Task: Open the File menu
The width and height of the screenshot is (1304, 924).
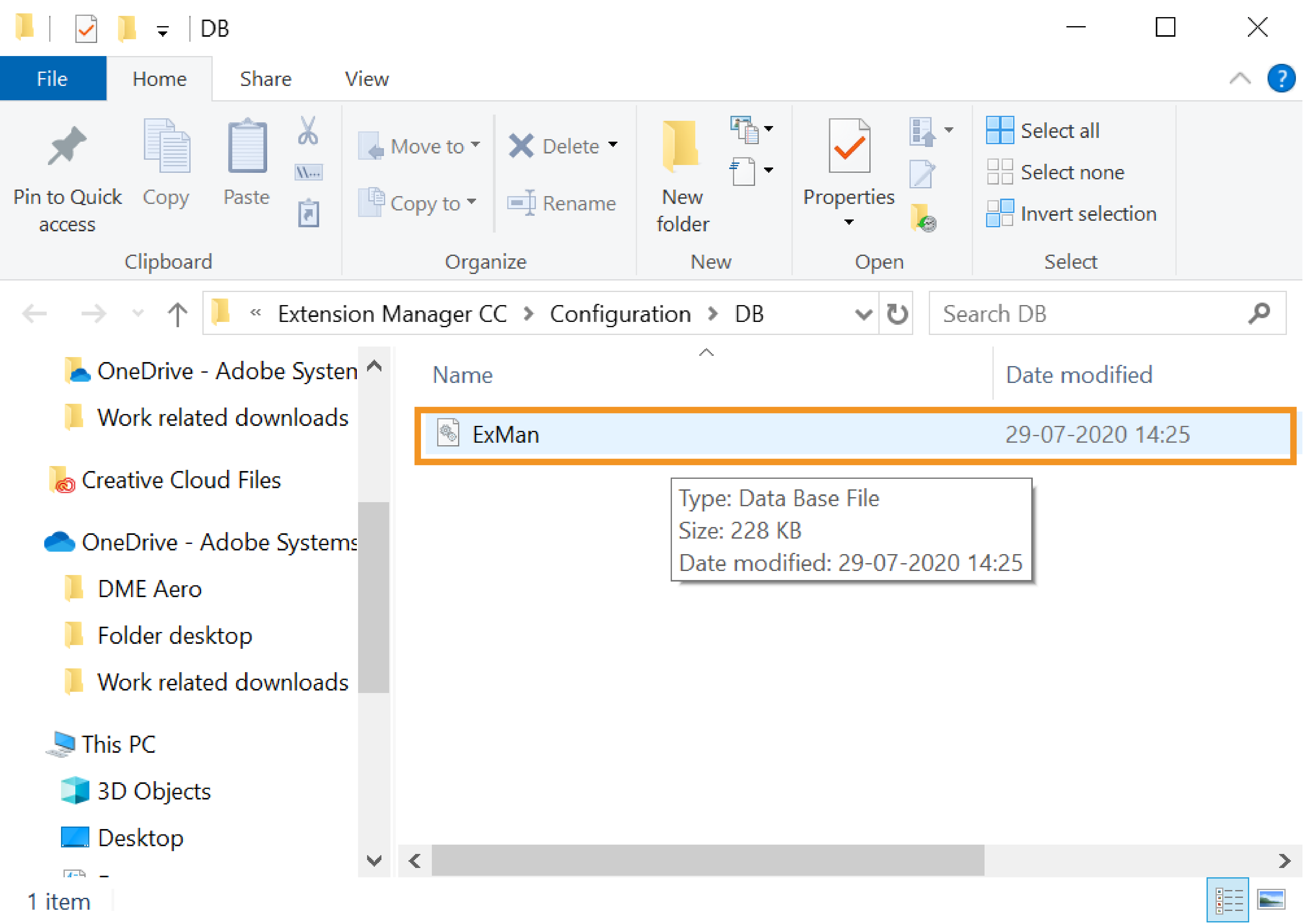Action: pyautogui.click(x=52, y=78)
